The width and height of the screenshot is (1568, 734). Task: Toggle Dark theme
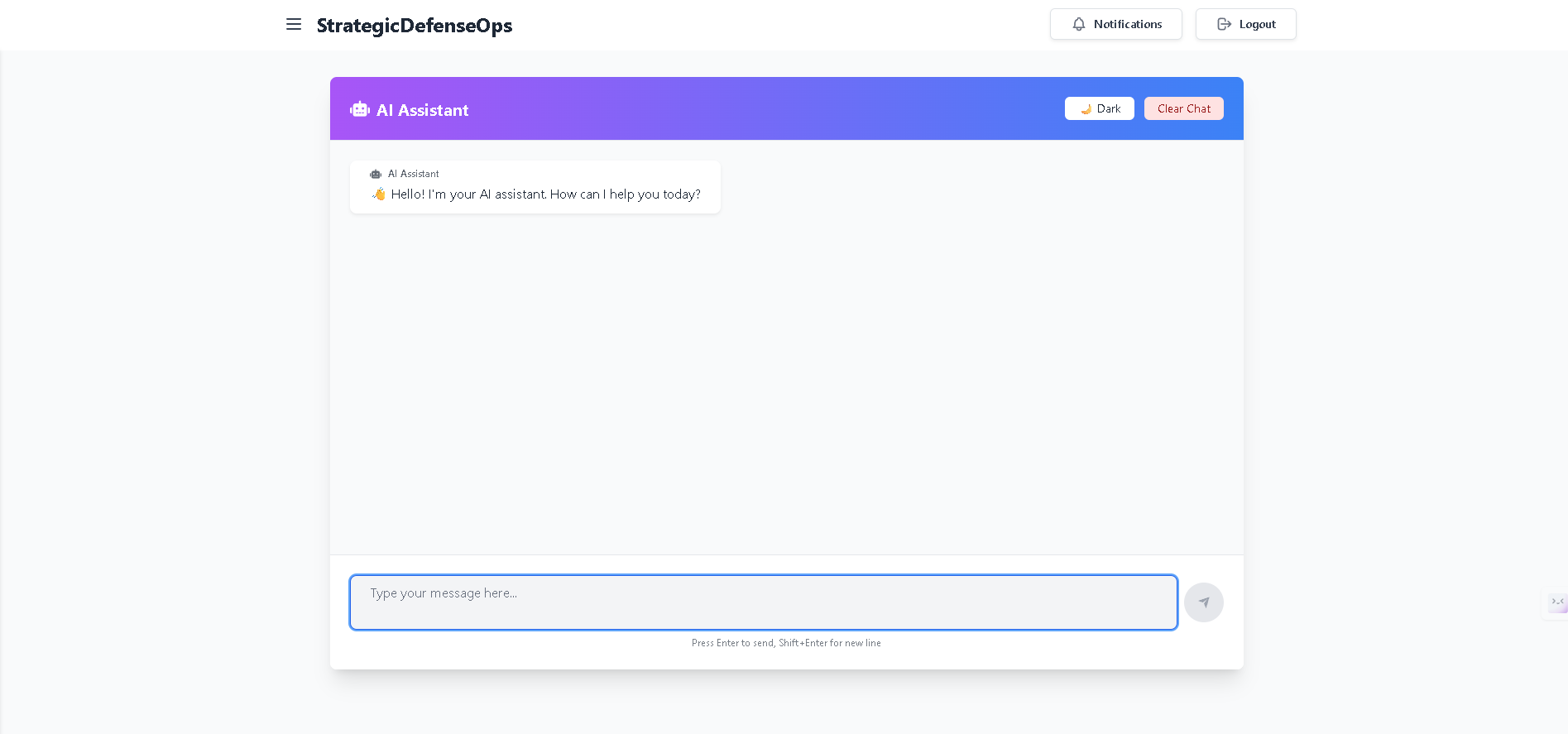tap(1100, 108)
